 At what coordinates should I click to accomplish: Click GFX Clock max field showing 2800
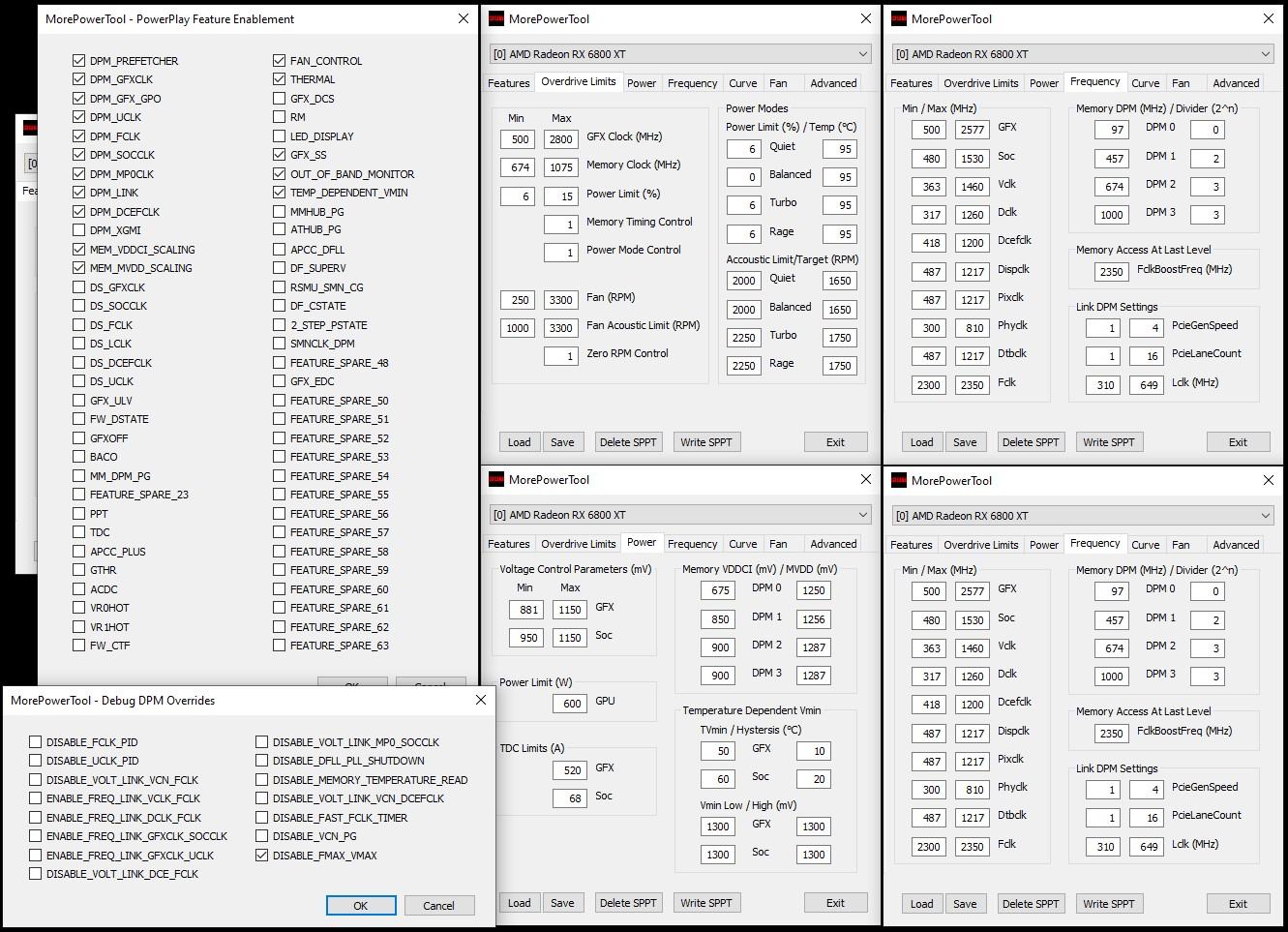coord(561,139)
